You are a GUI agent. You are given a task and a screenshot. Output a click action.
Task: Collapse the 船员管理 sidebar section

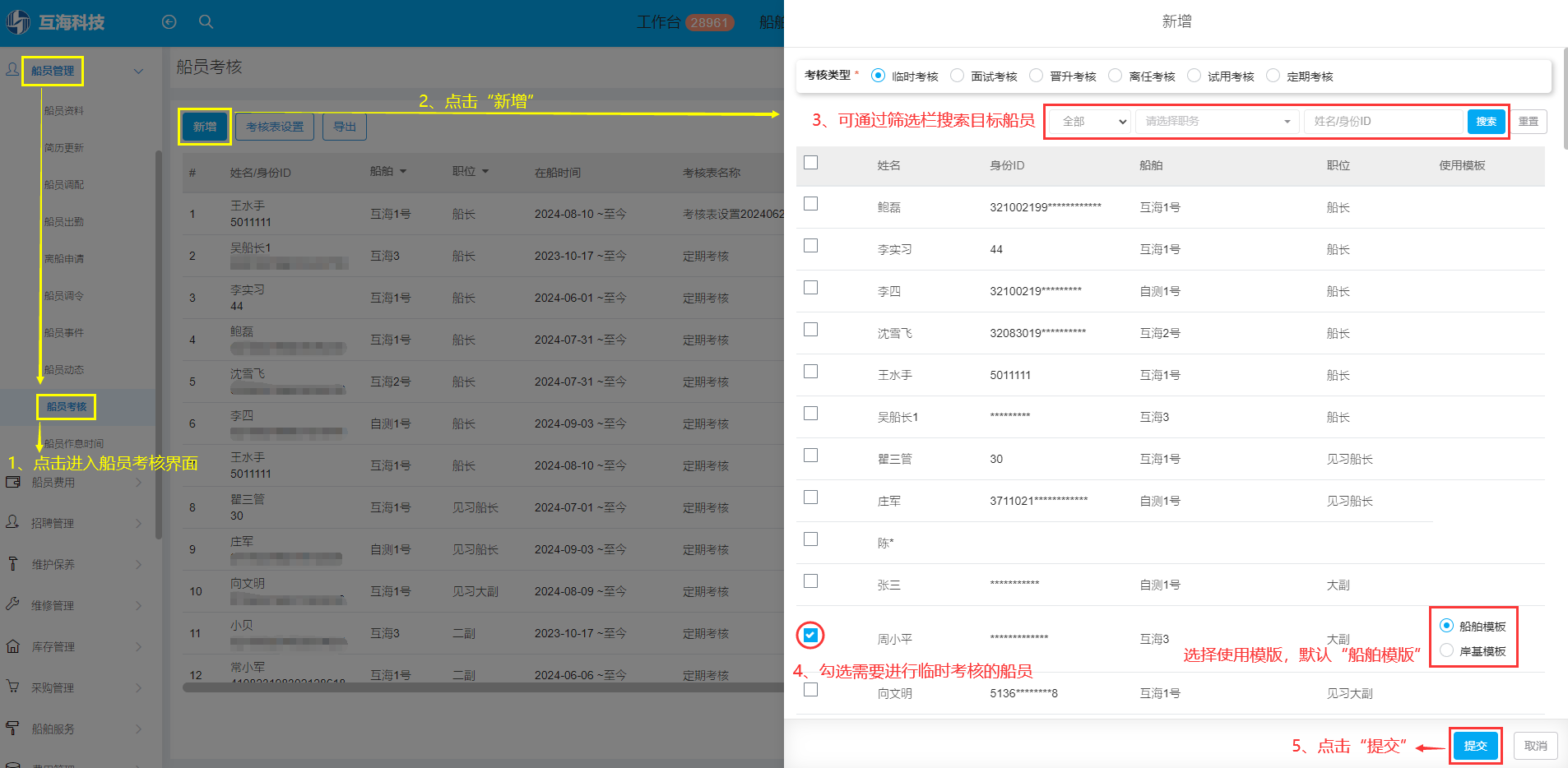pos(138,71)
